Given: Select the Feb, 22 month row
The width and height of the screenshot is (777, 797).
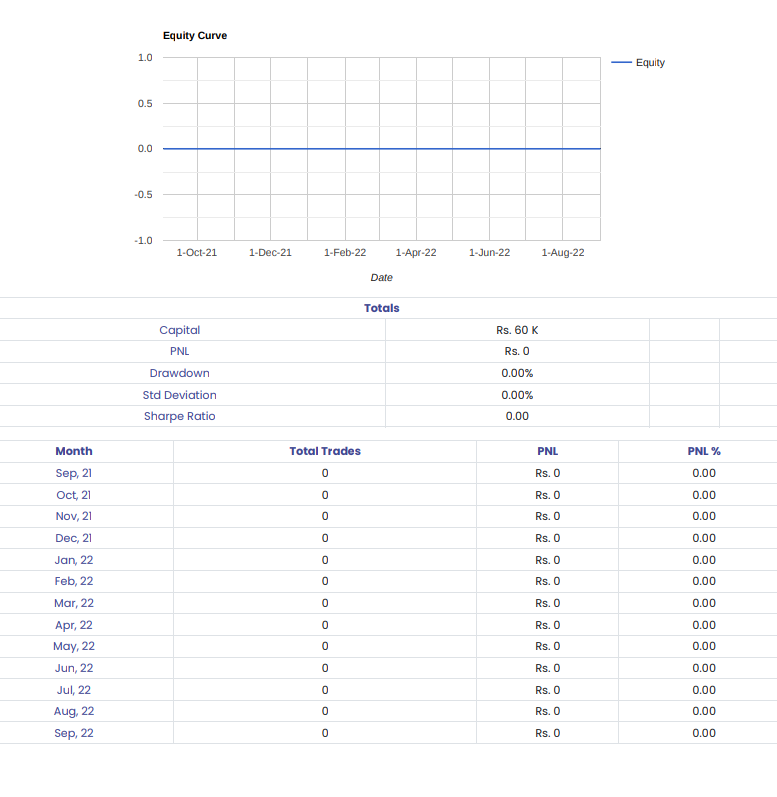Looking at the screenshot, I should (x=388, y=581).
